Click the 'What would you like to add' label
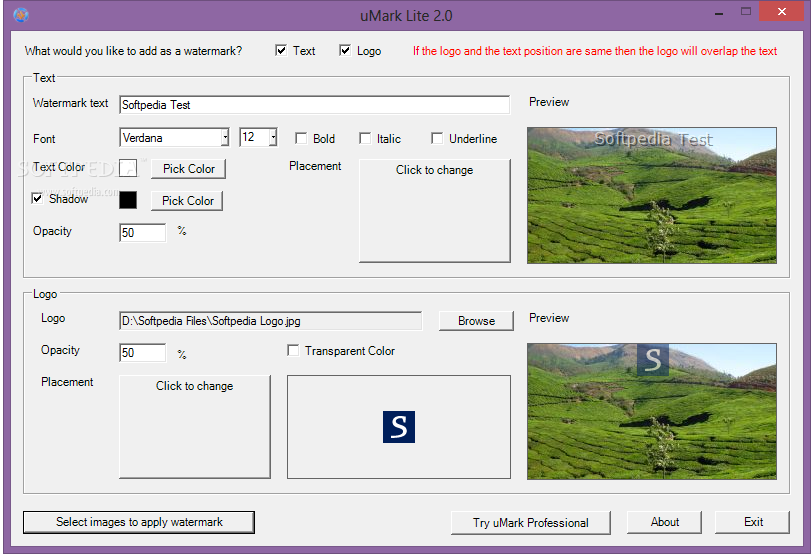The width and height of the screenshot is (811, 554). pyautogui.click(x=133, y=51)
